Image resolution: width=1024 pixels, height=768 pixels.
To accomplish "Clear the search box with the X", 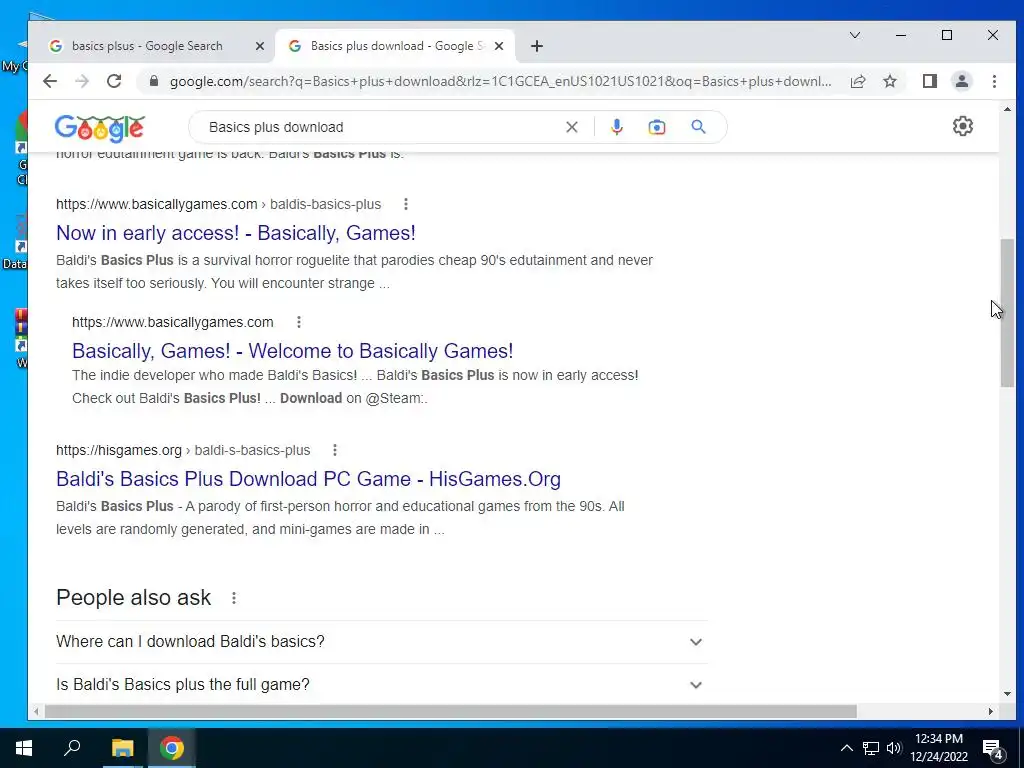I will coord(571,127).
